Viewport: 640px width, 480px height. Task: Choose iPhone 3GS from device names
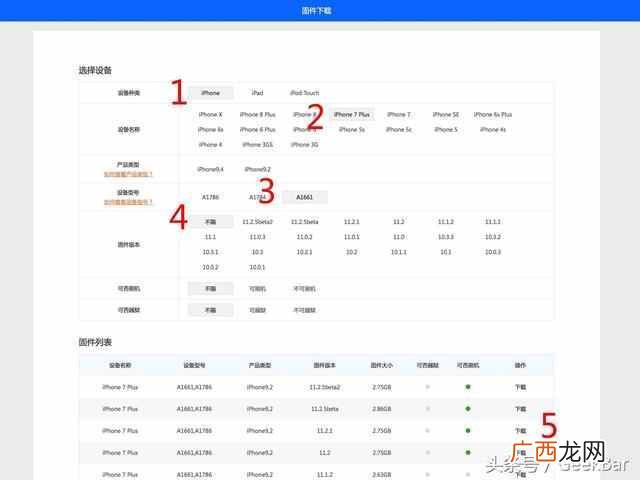coord(258,145)
